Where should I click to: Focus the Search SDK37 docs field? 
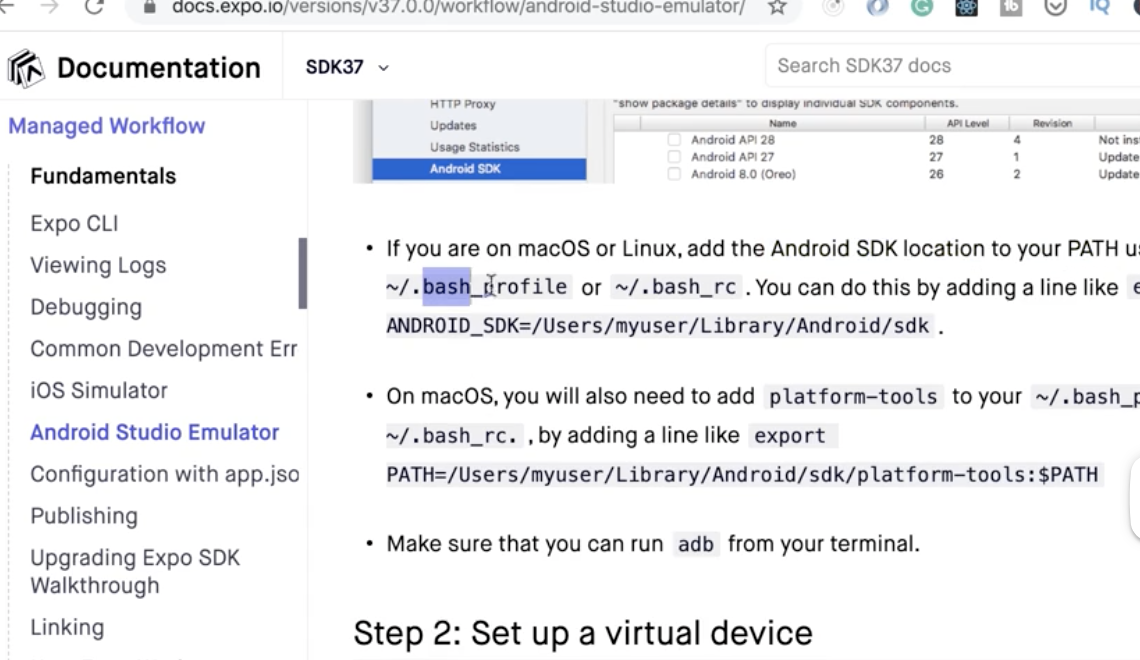[x=952, y=65]
